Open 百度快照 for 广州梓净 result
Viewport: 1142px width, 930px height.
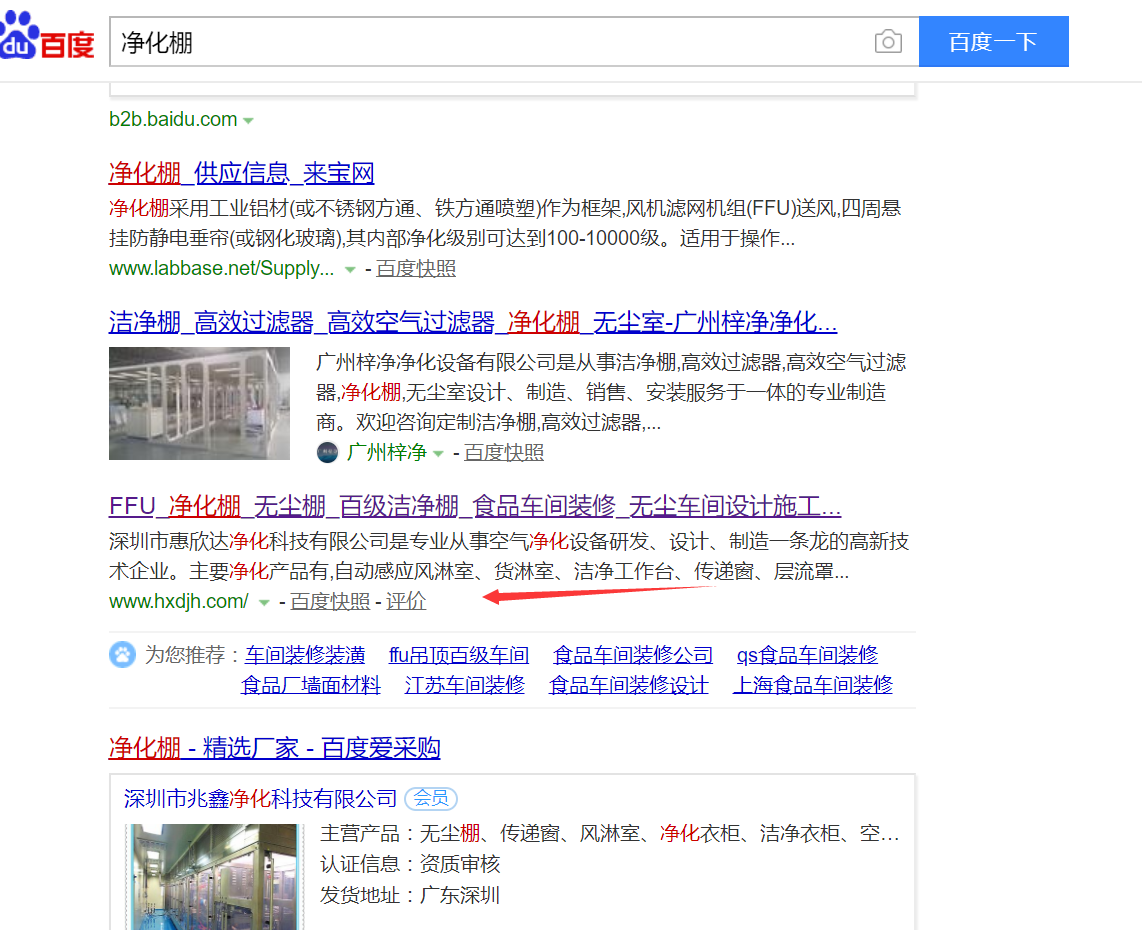tap(504, 452)
